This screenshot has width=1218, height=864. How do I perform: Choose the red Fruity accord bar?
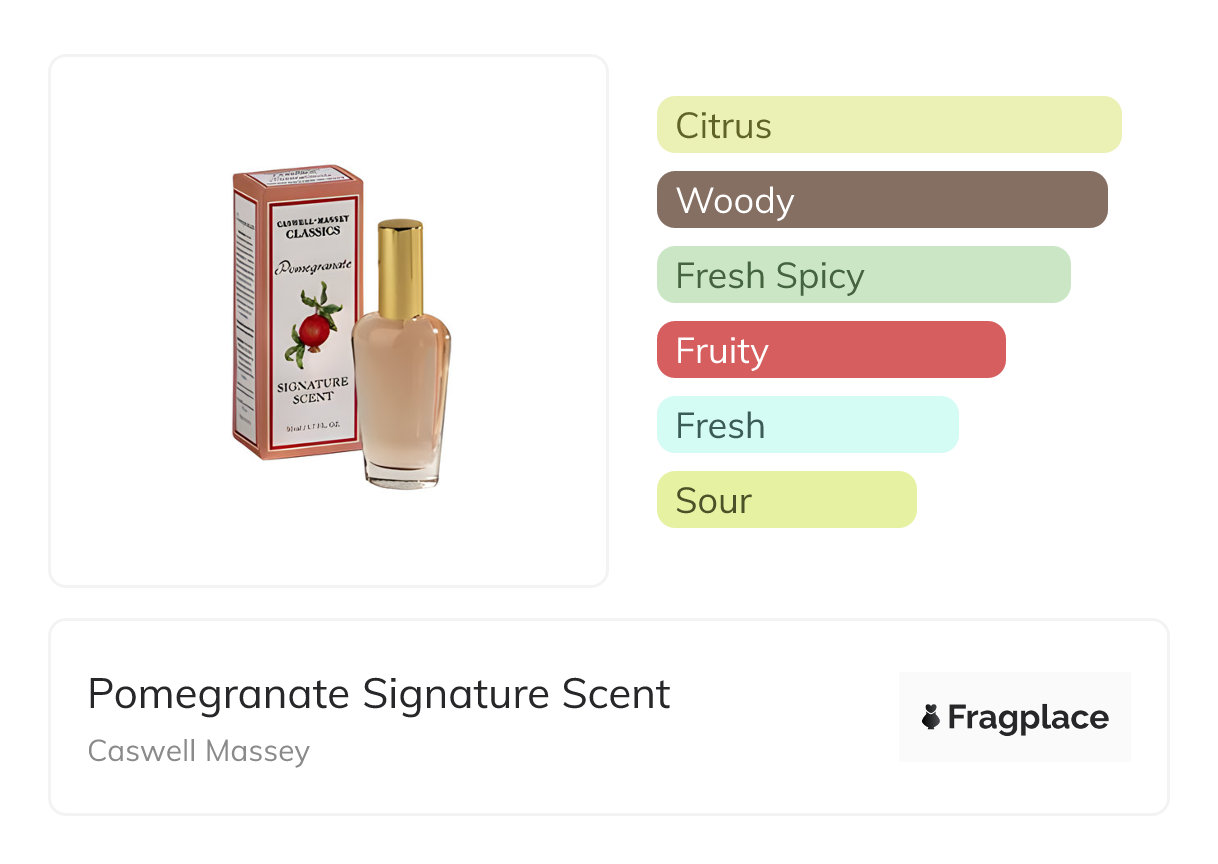click(830, 350)
